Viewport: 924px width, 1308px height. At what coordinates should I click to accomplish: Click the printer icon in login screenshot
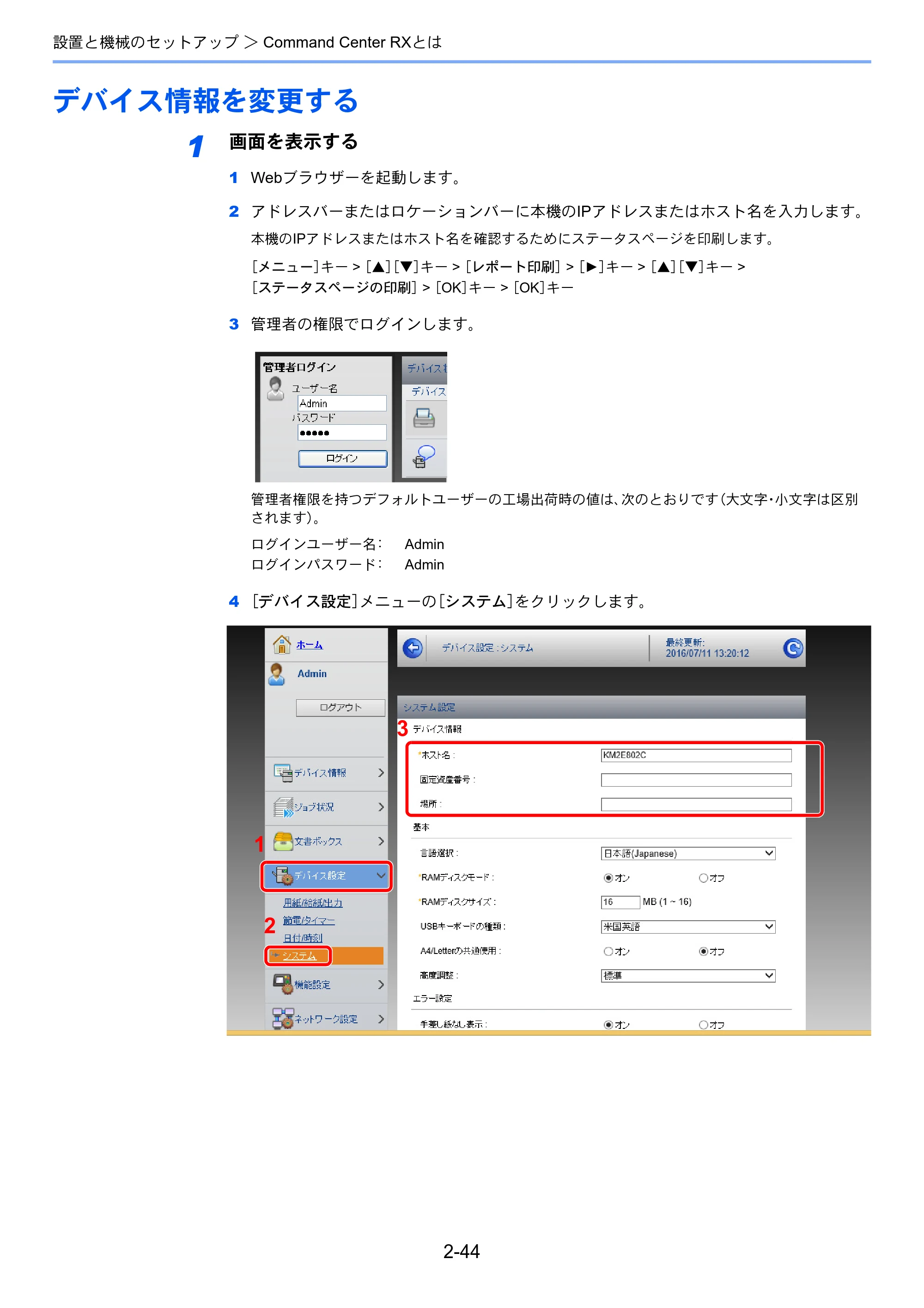[x=424, y=418]
